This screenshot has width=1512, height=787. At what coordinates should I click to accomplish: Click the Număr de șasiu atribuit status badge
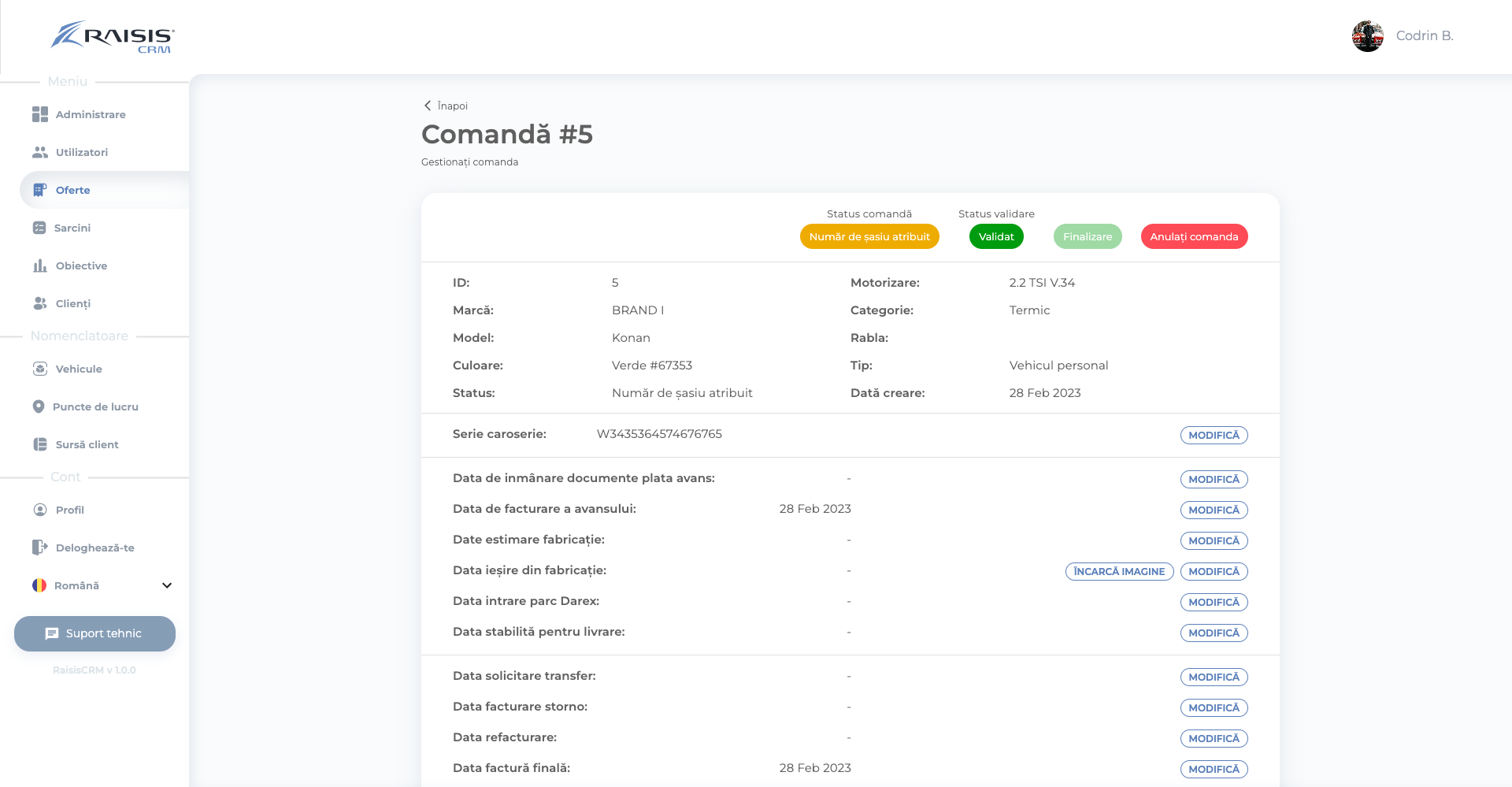(x=869, y=236)
